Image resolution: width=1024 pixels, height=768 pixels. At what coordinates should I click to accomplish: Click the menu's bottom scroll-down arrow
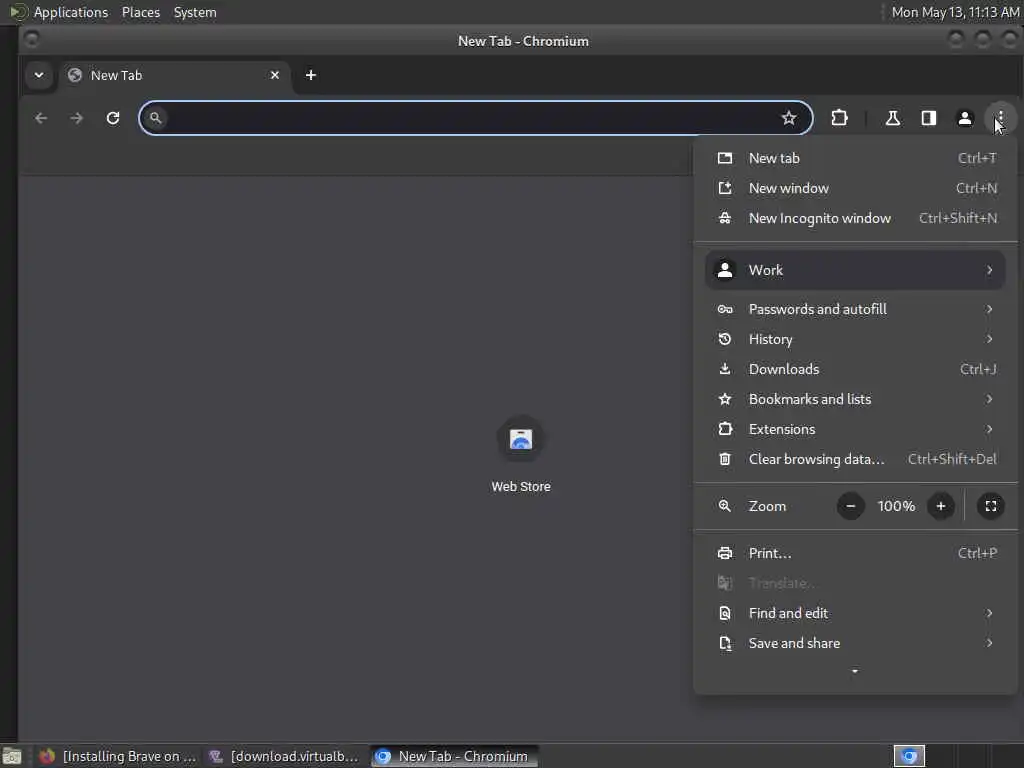click(x=855, y=671)
